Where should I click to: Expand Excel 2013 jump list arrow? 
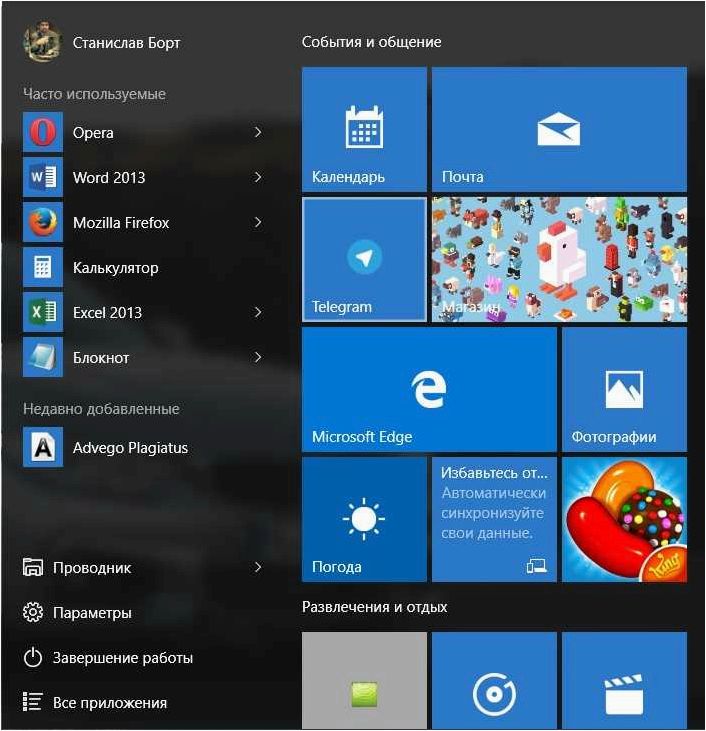click(x=258, y=312)
